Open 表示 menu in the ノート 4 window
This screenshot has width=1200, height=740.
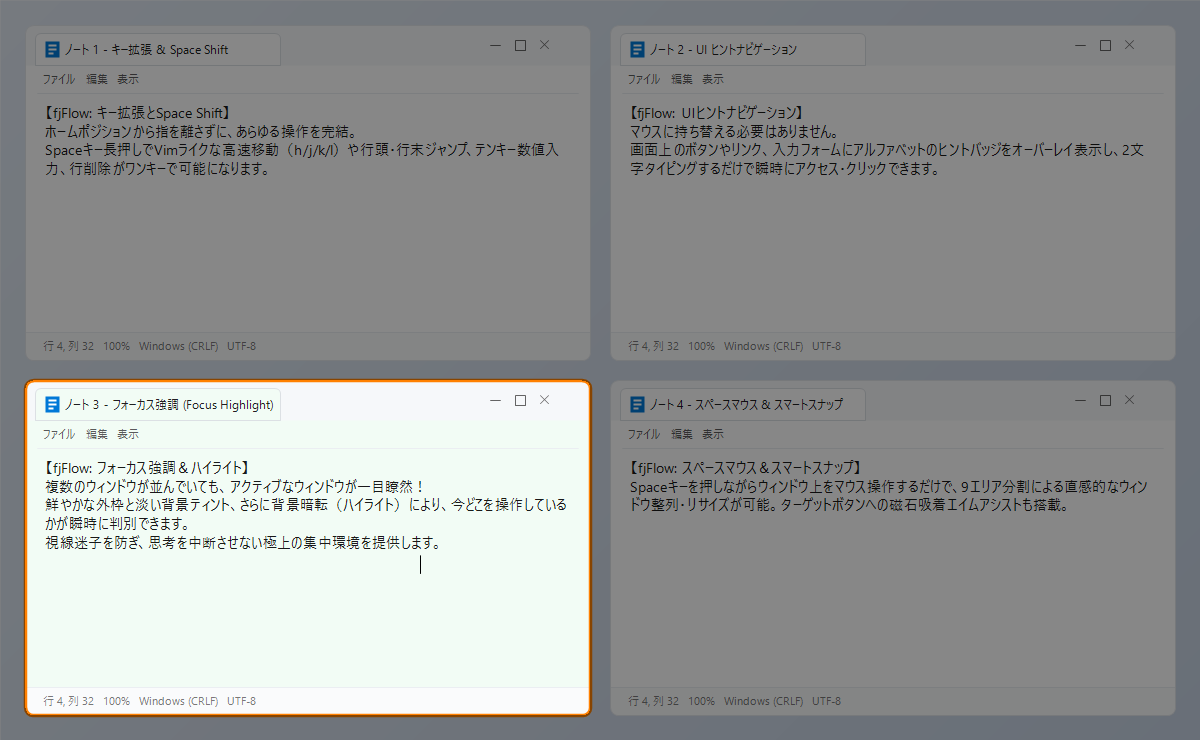coord(713,434)
